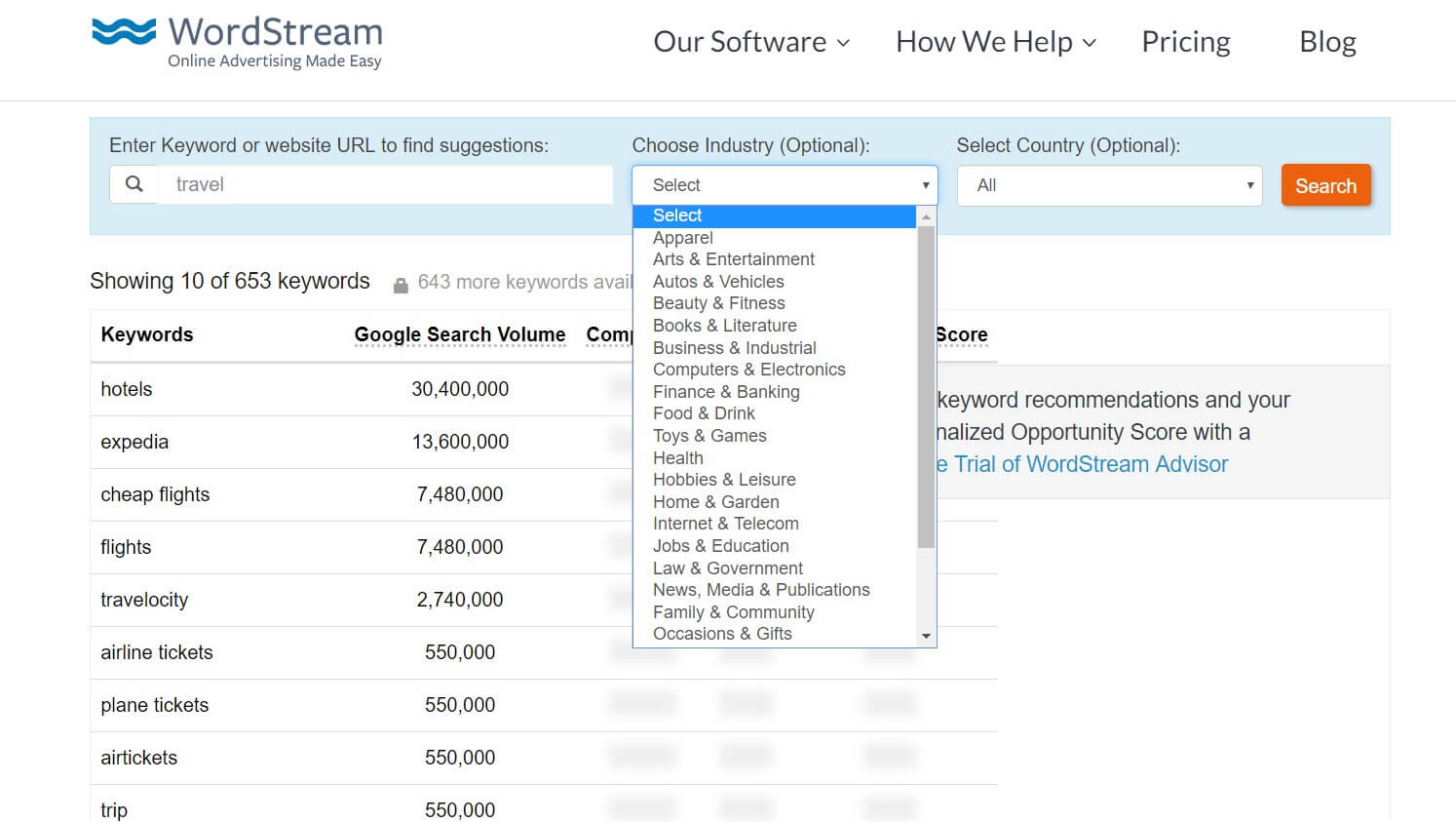
Task: Click the padlock icon beside more keywords
Action: (x=401, y=285)
